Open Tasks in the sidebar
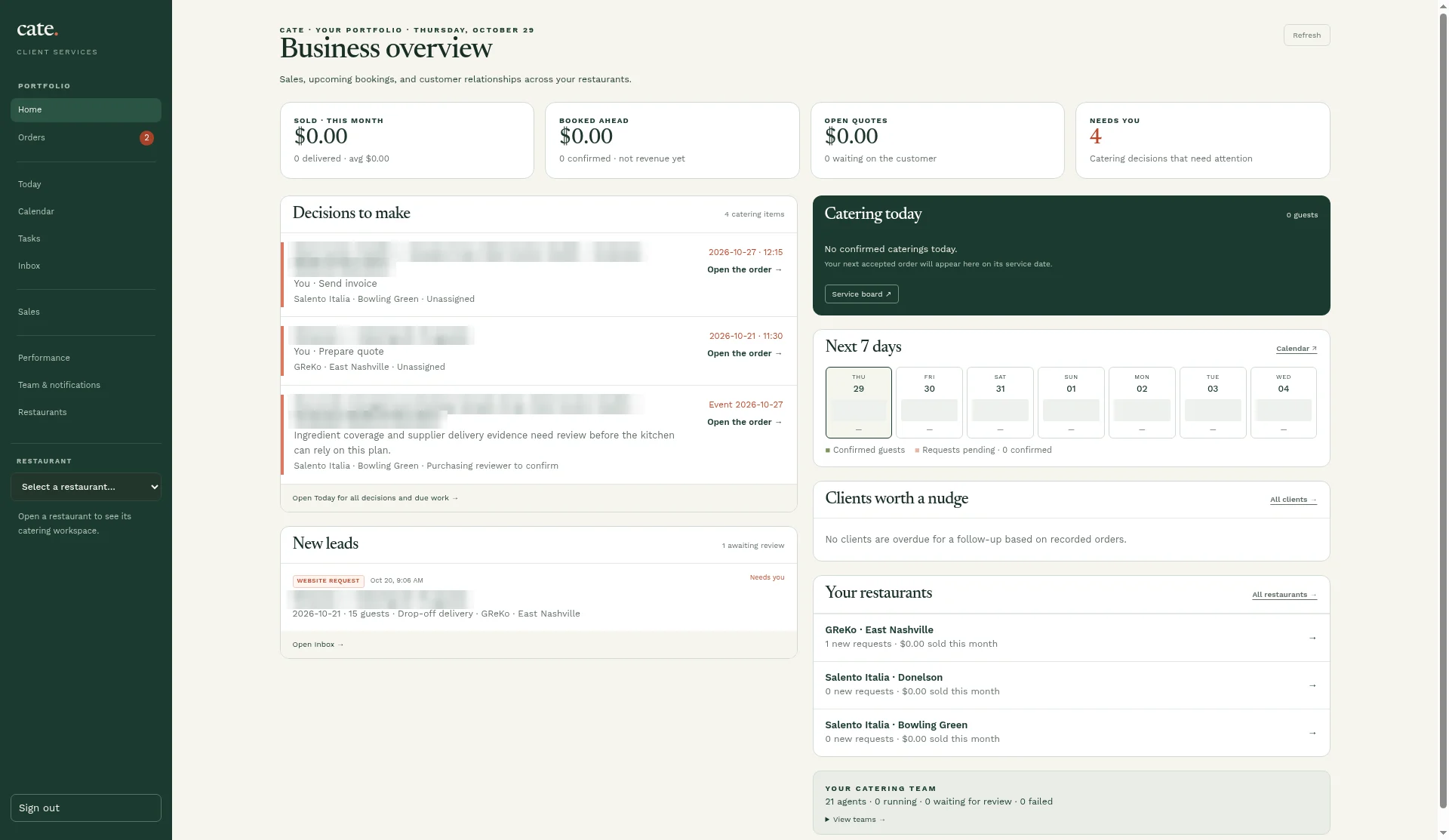Screen dimensions: 1449x840 [x=86, y=238]
